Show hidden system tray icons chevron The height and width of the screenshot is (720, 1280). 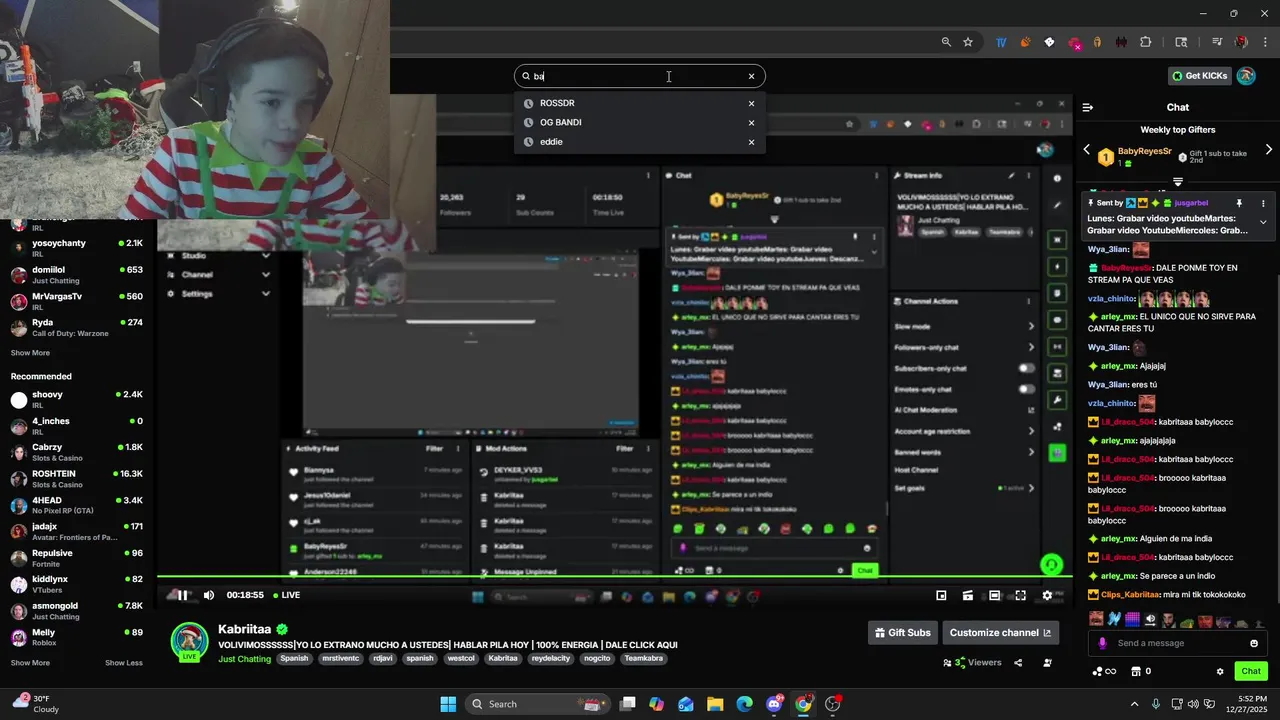coord(1134,704)
